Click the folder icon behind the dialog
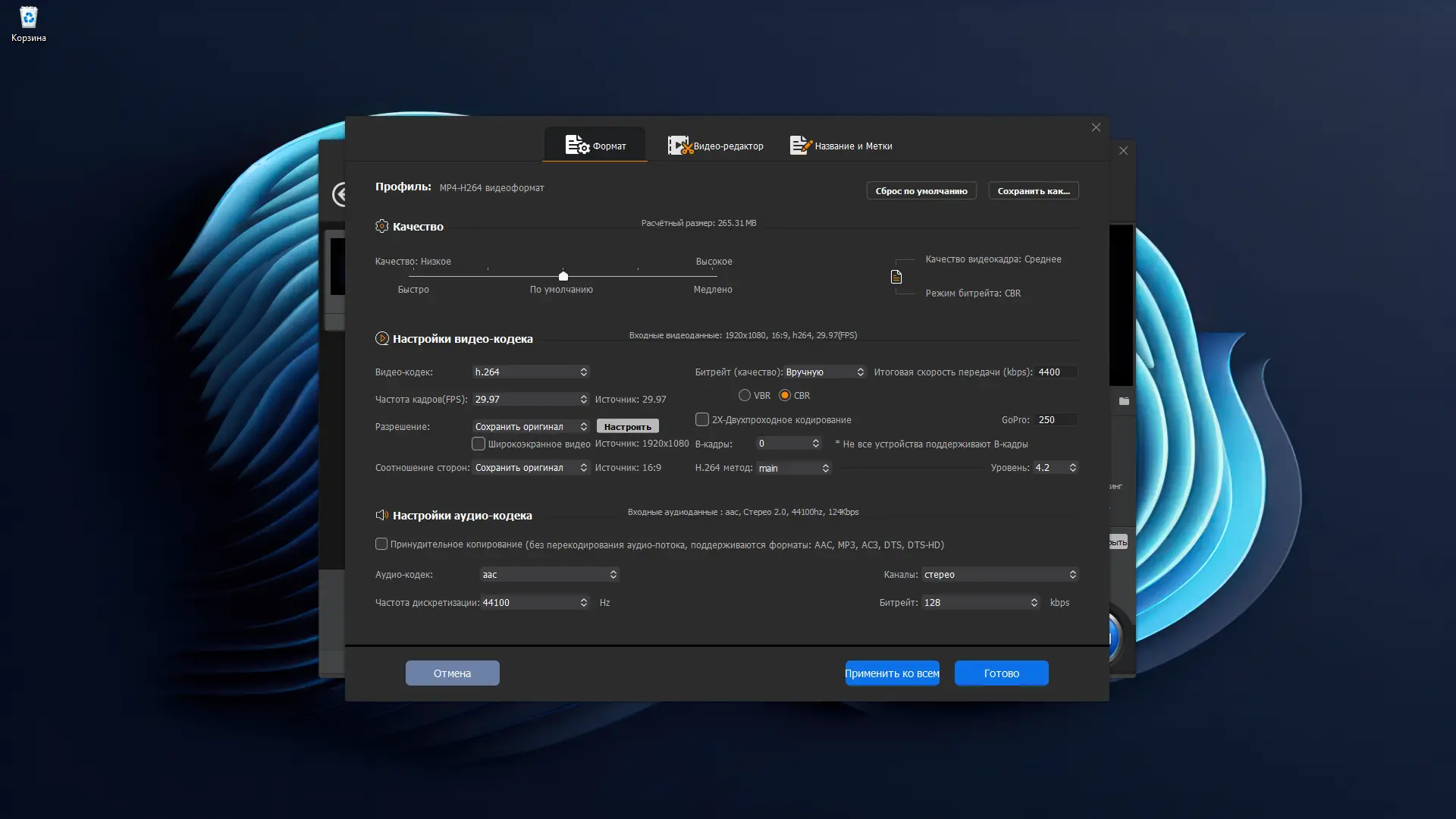 pos(1124,401)
